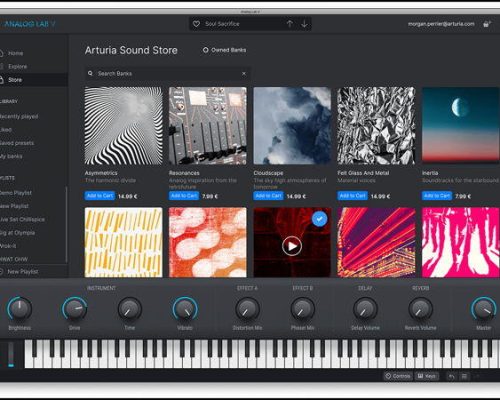Like the Soul Sacrifice preset with the heart icon
The height and width of the screenshot is (400, 500).
tap(196, 24)
